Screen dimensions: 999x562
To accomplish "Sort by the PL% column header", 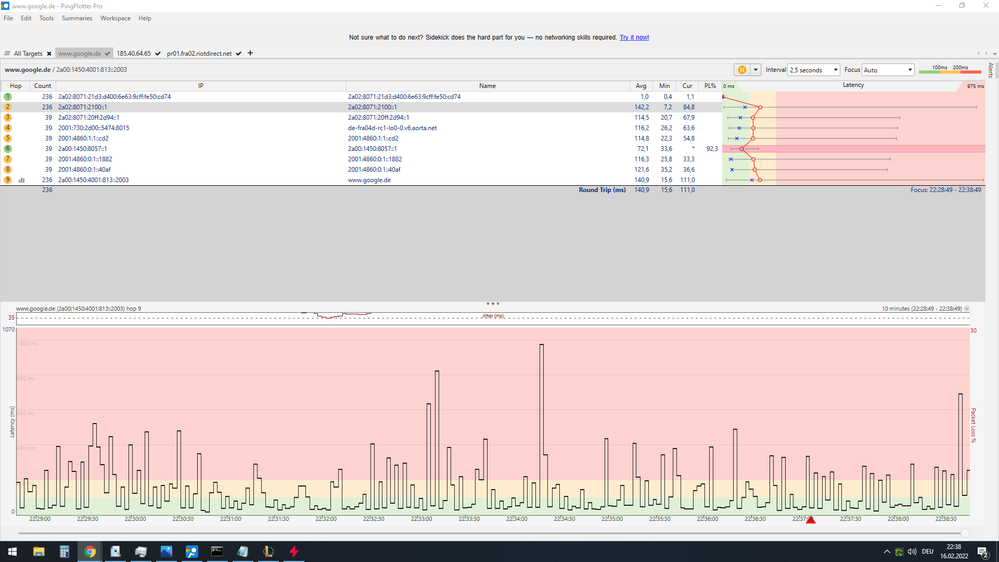I will pyautogui.click(x=710, y=86).
